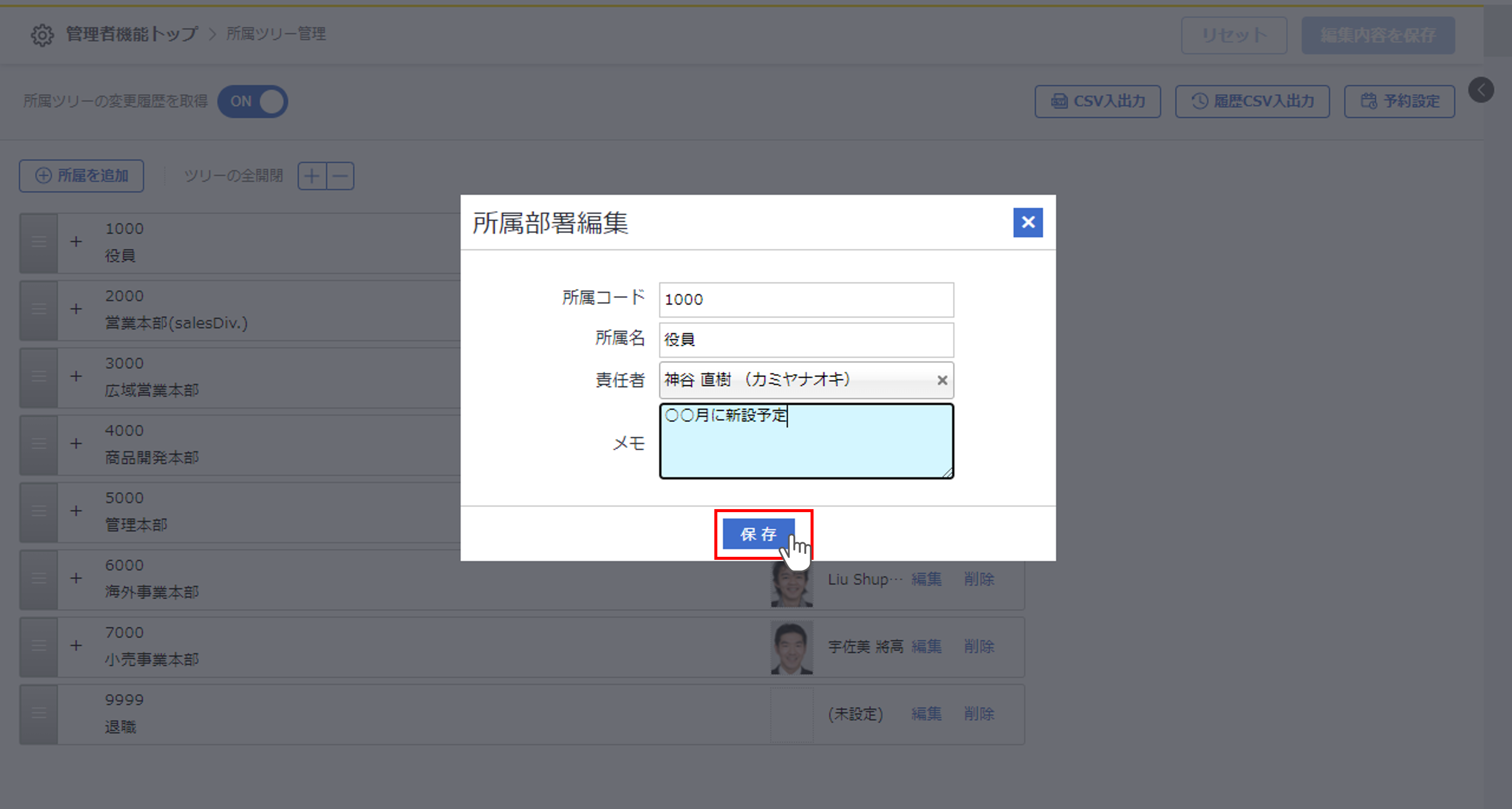Click the 宇佐美 manager name text
The height and width of the screenshot is (809, 1512).
[x=865, y=646]
